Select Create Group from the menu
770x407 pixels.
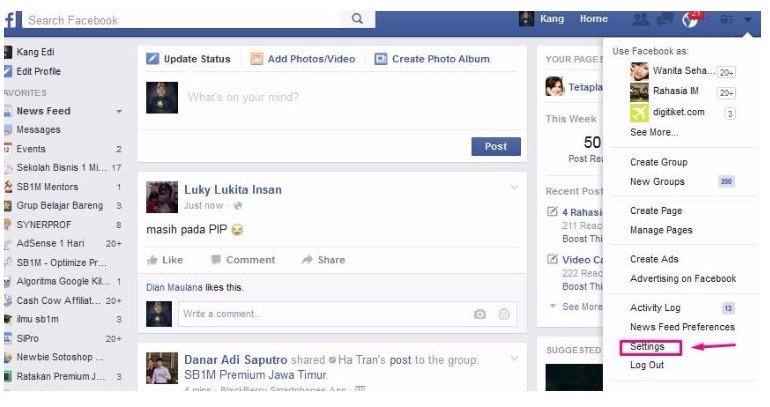tap(659, 162)
